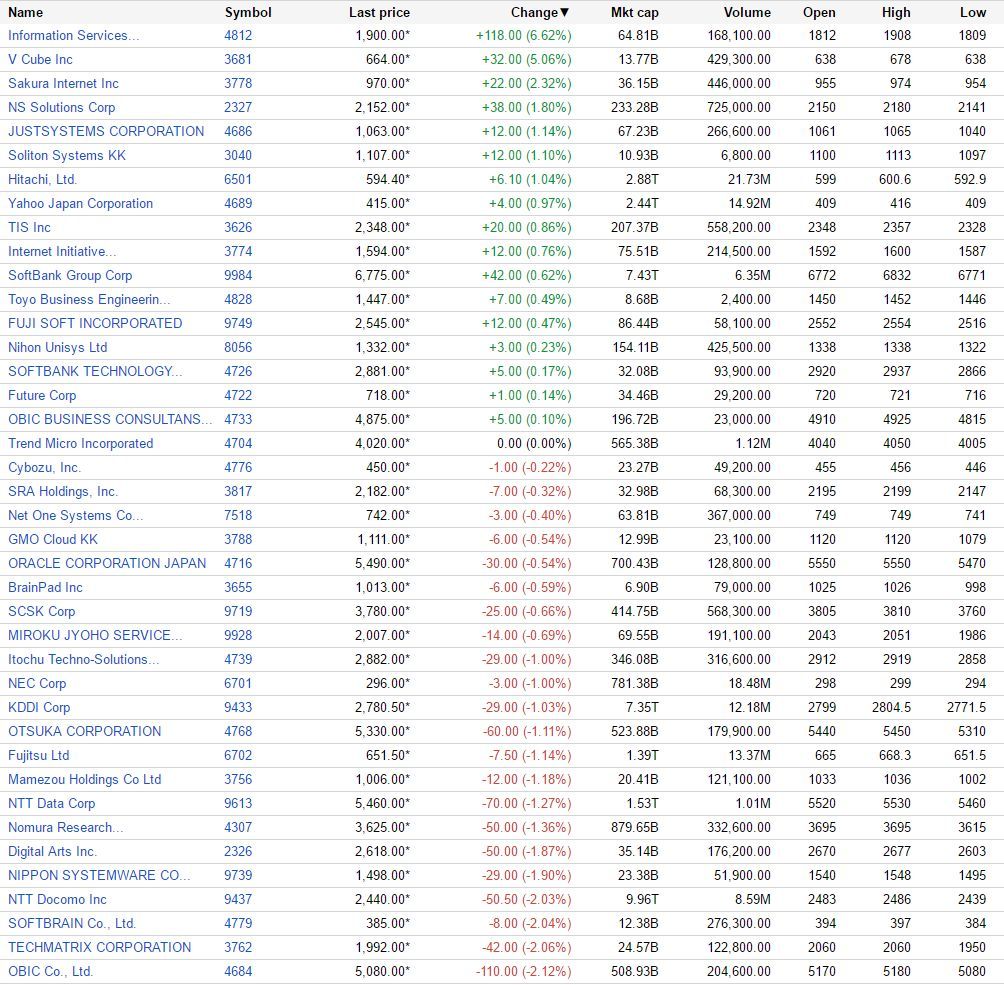Sort table by Last price header

[379, 12]
